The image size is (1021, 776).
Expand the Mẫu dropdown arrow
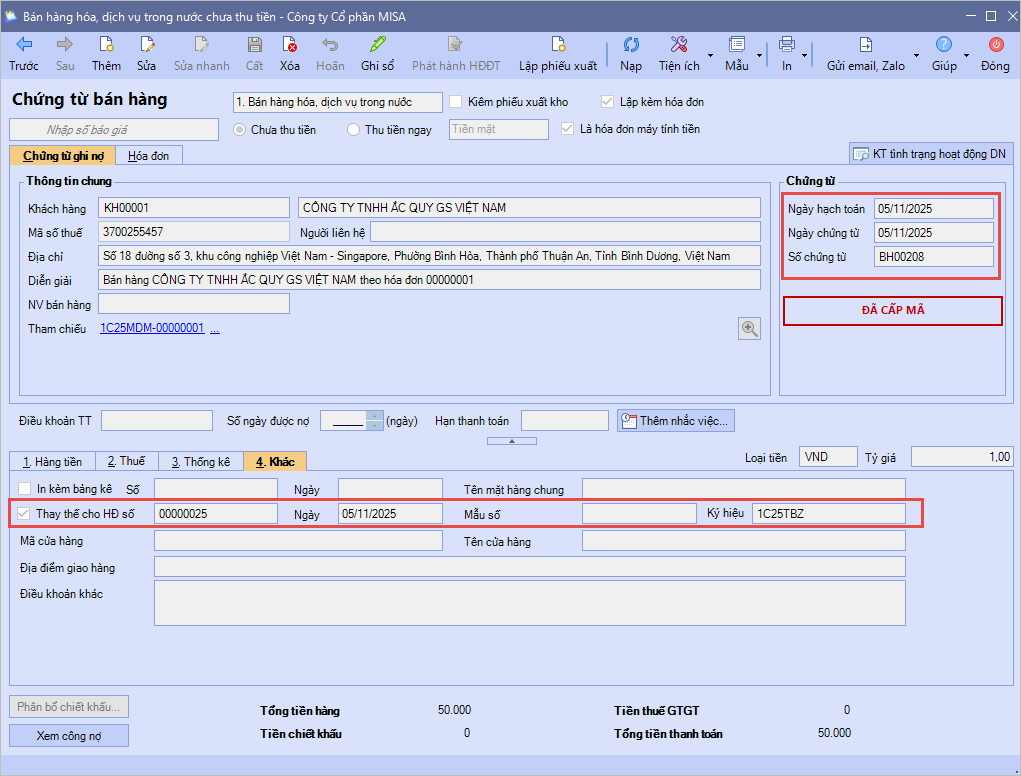coord(760,55)
